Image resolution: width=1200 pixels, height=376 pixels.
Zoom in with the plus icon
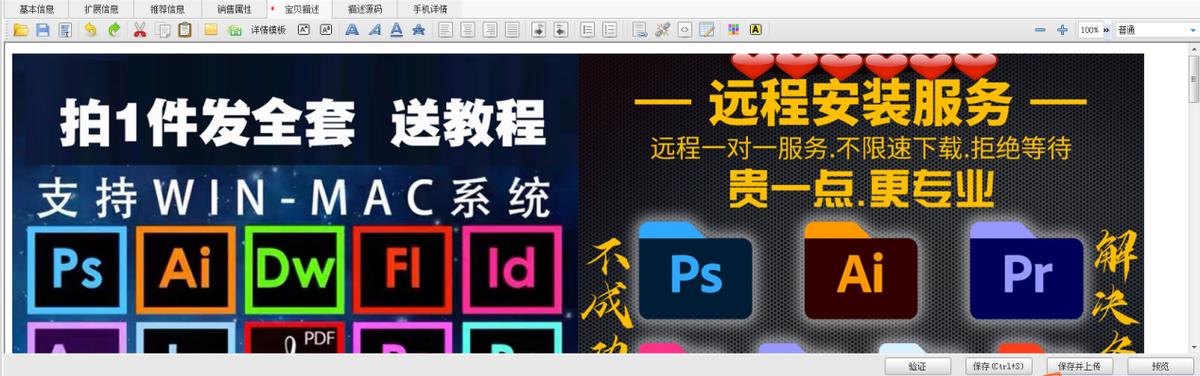click(x=1062, y=30)
